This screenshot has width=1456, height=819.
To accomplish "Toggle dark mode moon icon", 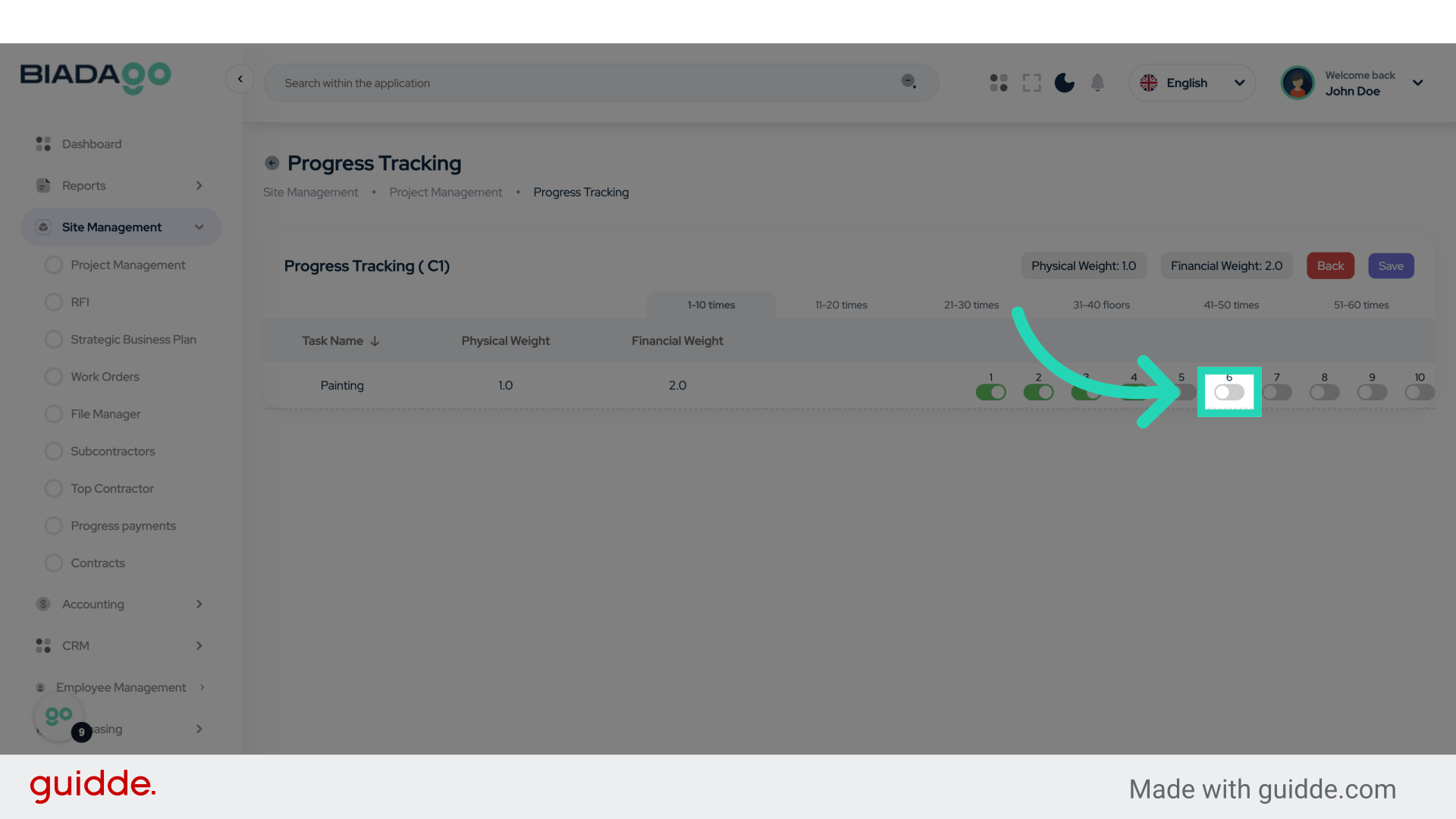I will [1064, 83].
